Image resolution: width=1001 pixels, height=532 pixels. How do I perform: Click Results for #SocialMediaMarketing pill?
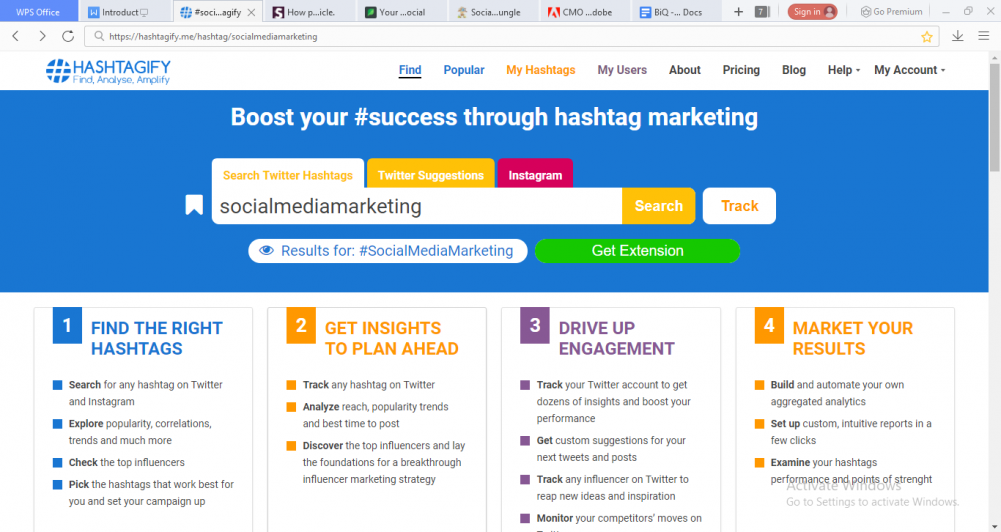point(388,250)
